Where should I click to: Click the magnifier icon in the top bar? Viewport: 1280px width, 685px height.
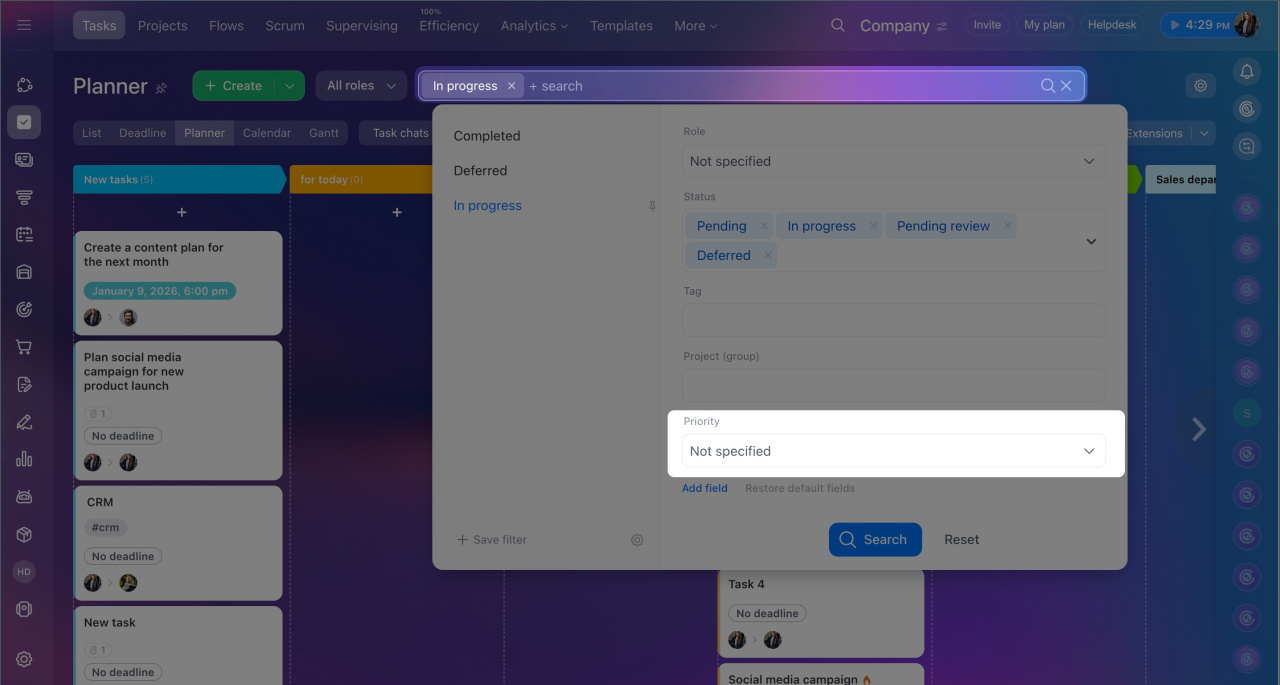click(838, 25)
